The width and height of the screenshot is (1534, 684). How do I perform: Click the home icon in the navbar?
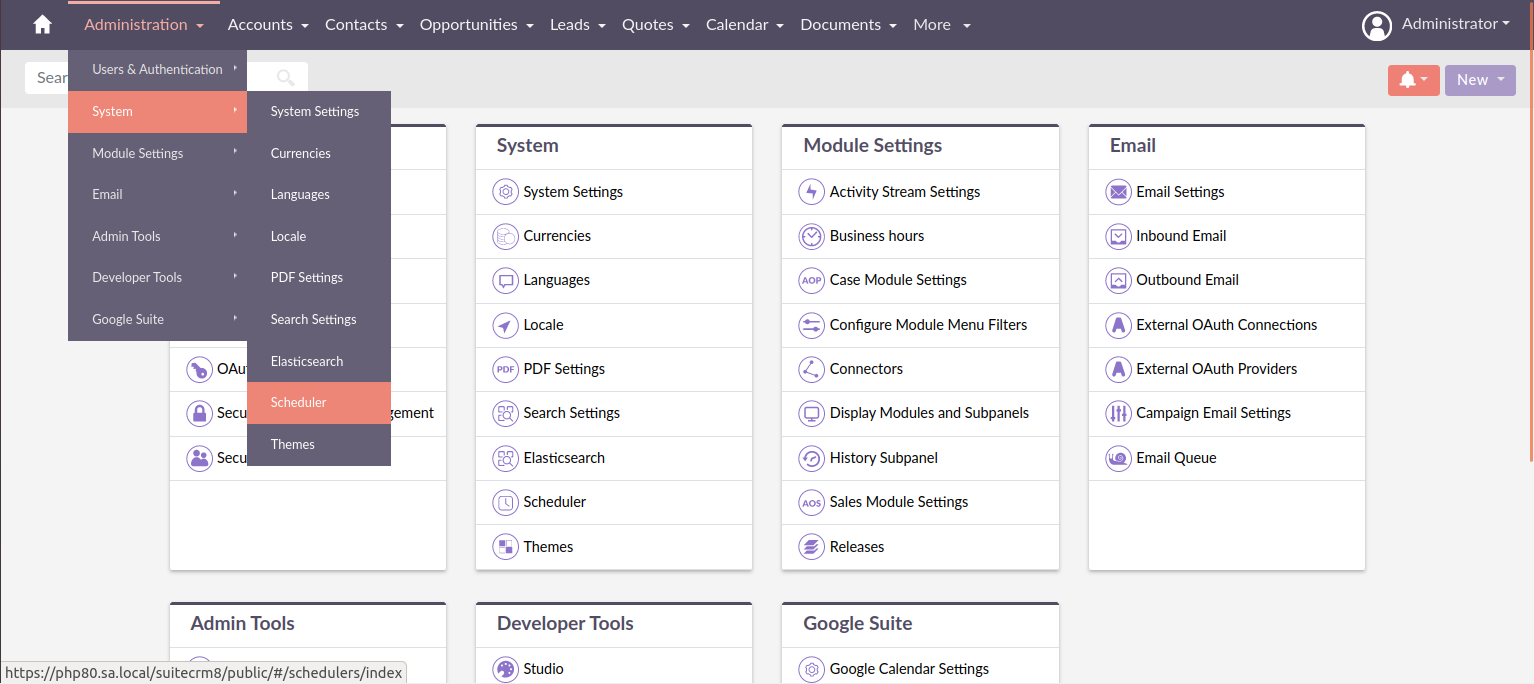(x=41, y=23)
